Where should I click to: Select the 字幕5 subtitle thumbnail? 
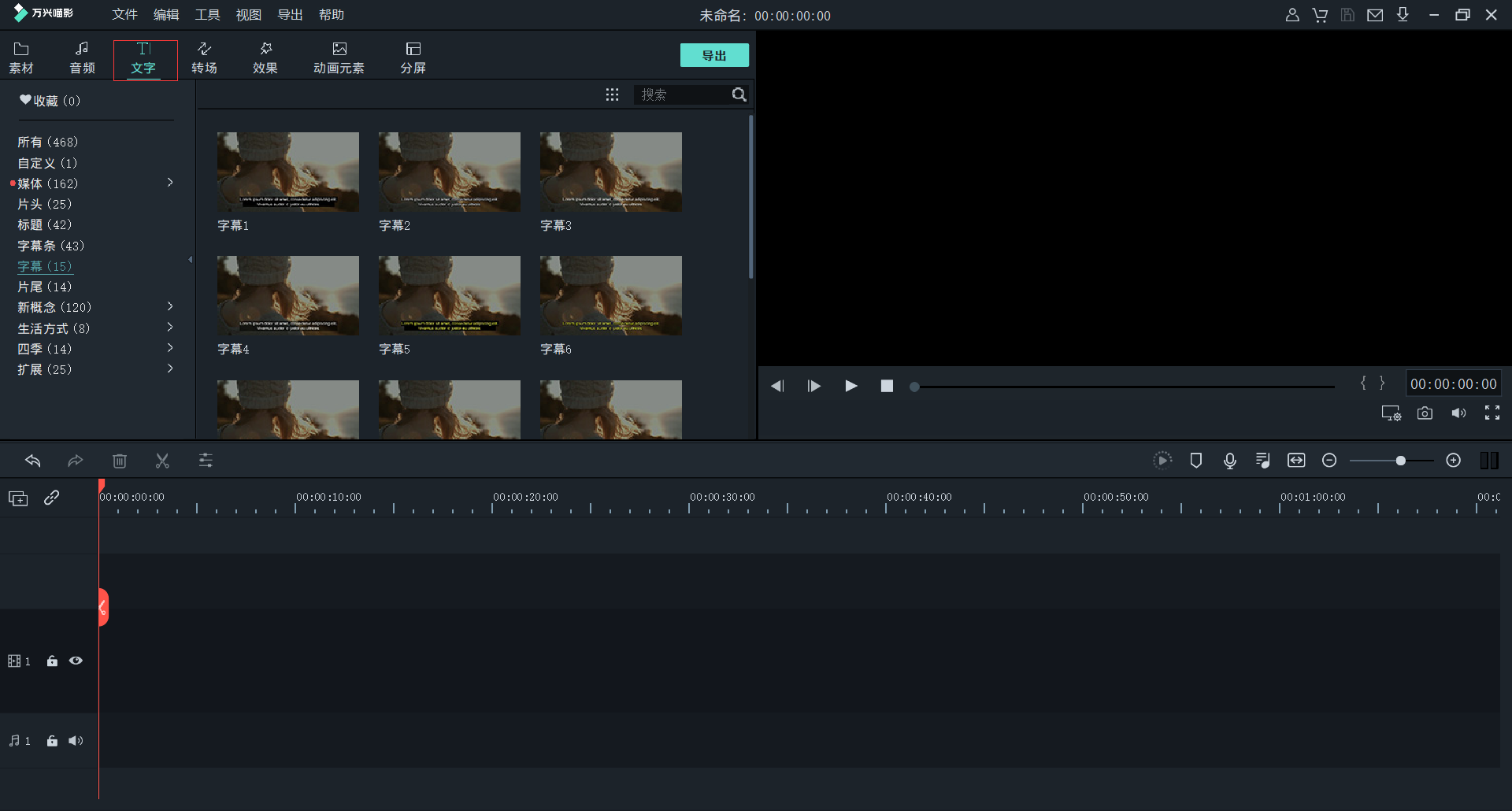click(449, 296)
